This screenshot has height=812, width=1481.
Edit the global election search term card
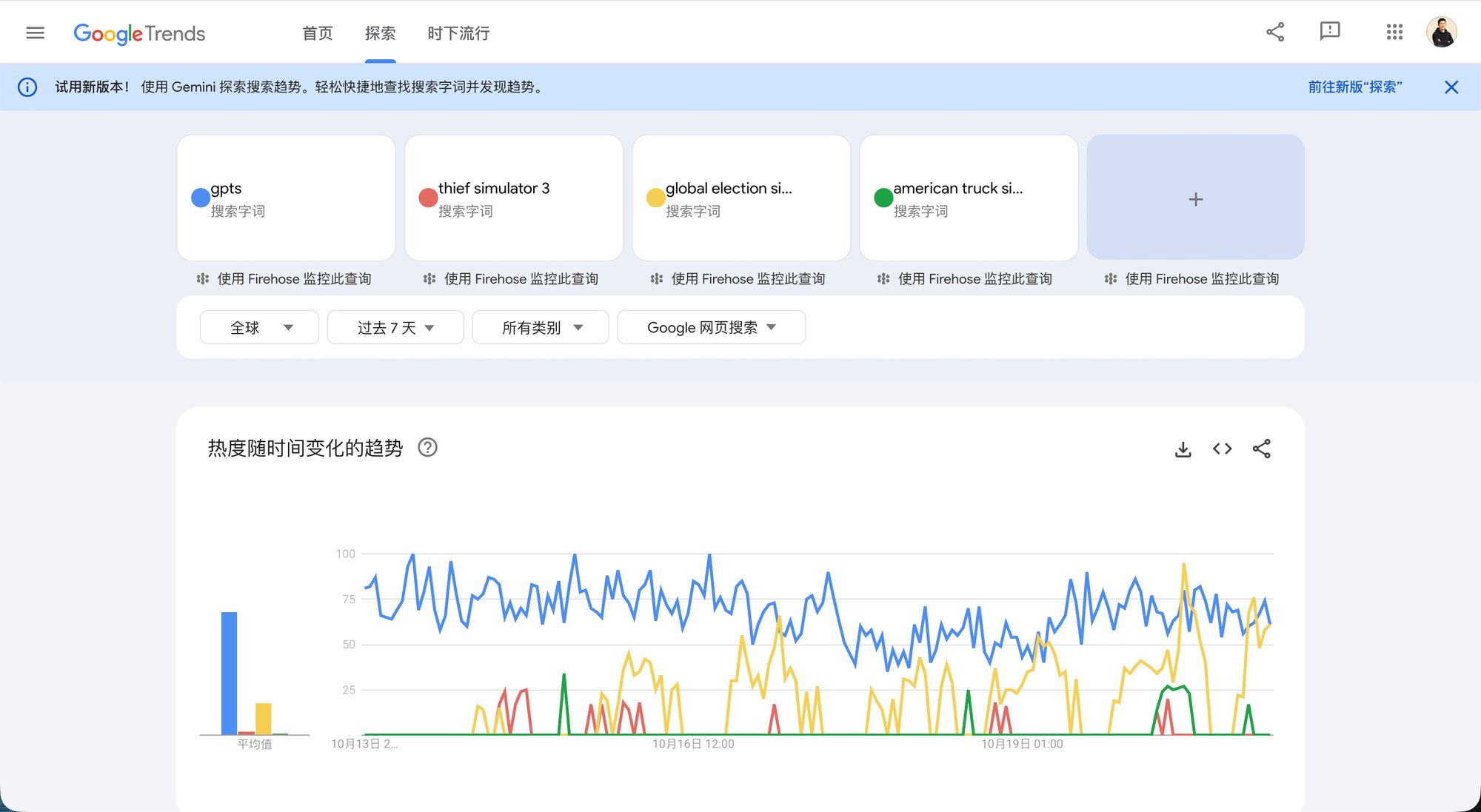741,198
